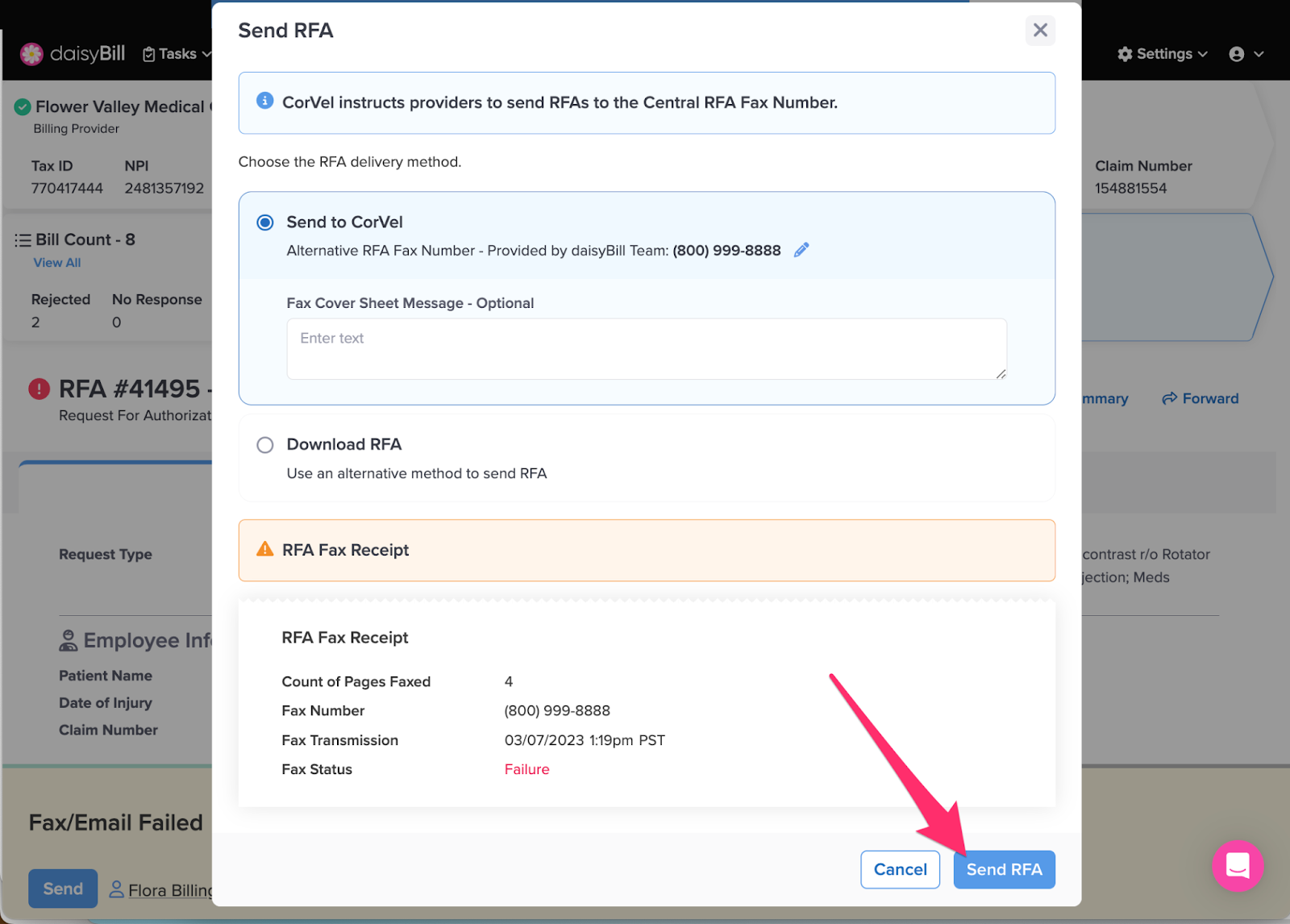1290x924 pixels.
Task: Click the Date of Injury label
Action: (x=106, y=702)
